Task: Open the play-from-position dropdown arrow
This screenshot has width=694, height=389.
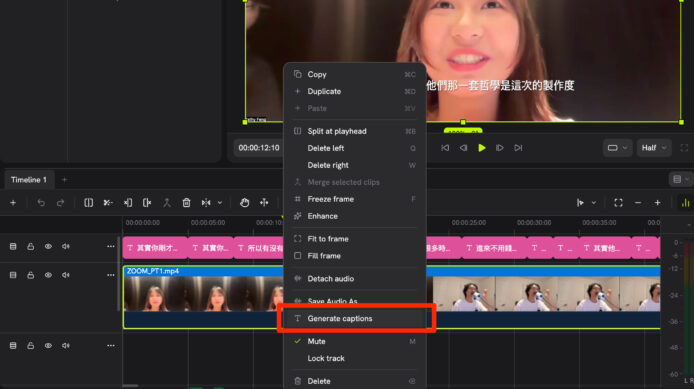Action: click(594, 203)
